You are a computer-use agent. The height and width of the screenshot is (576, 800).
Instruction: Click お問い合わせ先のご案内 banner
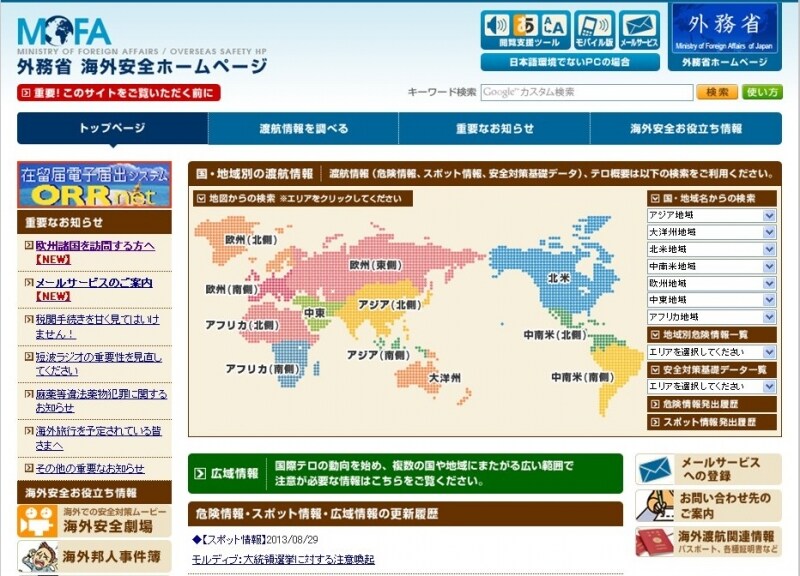[708, 505]
